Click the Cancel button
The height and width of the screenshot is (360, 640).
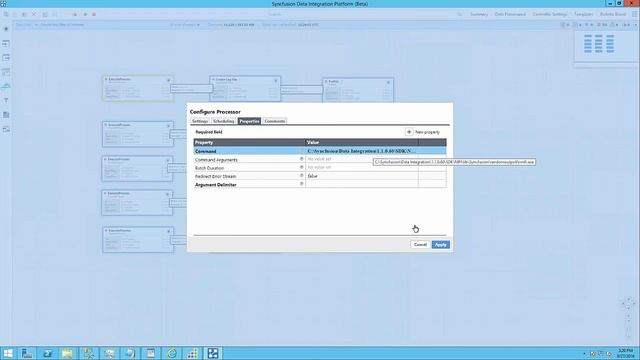[x=420, y=244]
